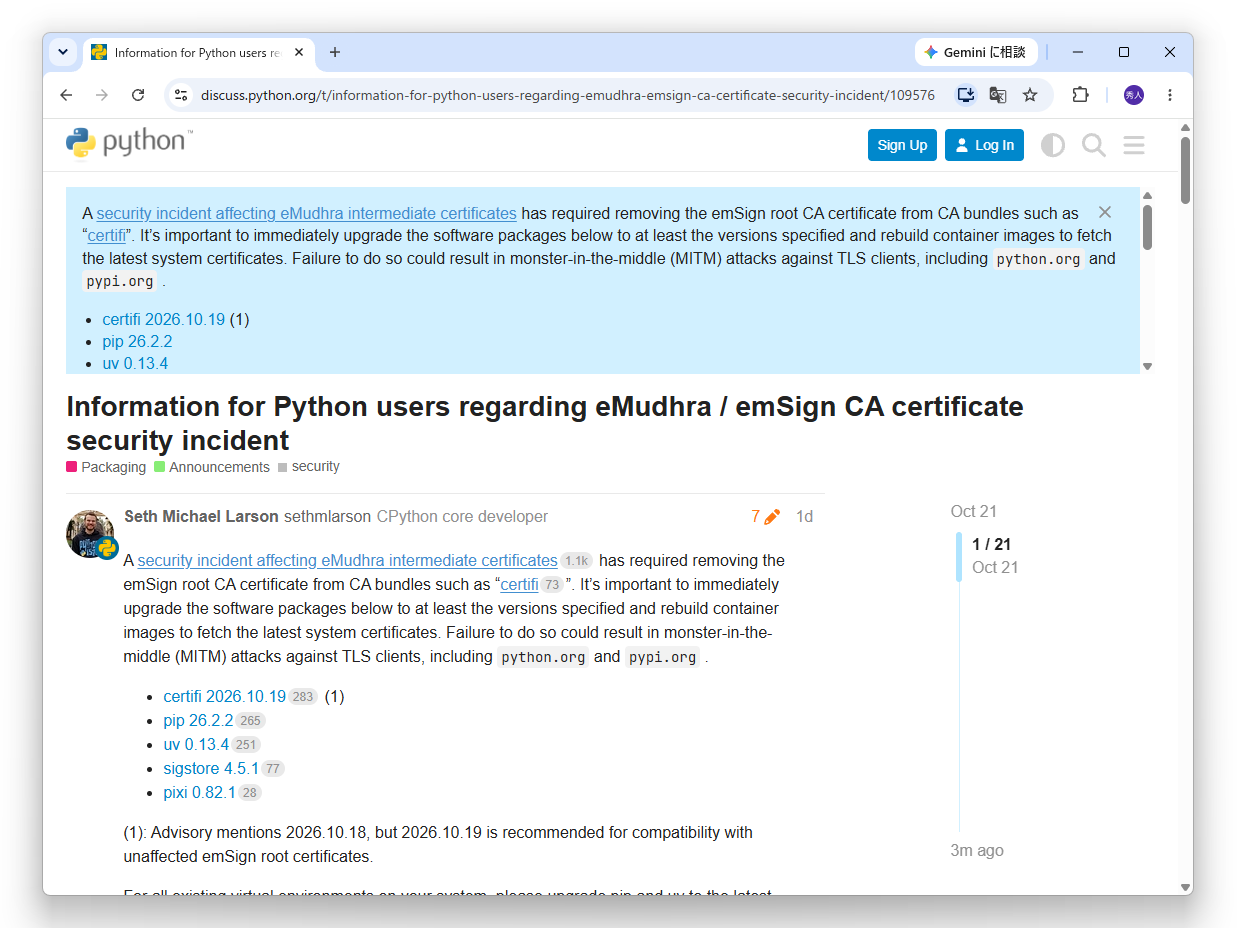Open the Chrome profile avatar
This screenshot has width=1237, height=928.
[x=1133, y=95]
